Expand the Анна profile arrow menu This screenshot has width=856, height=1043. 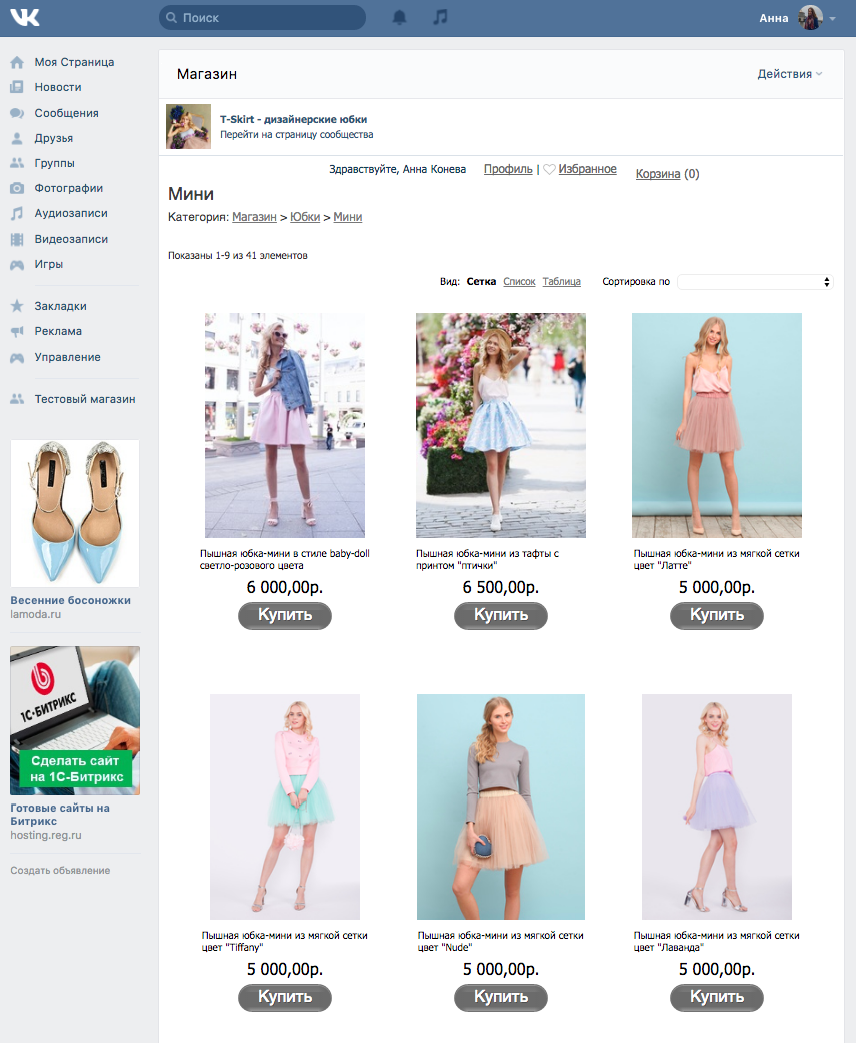coord(833,19)
